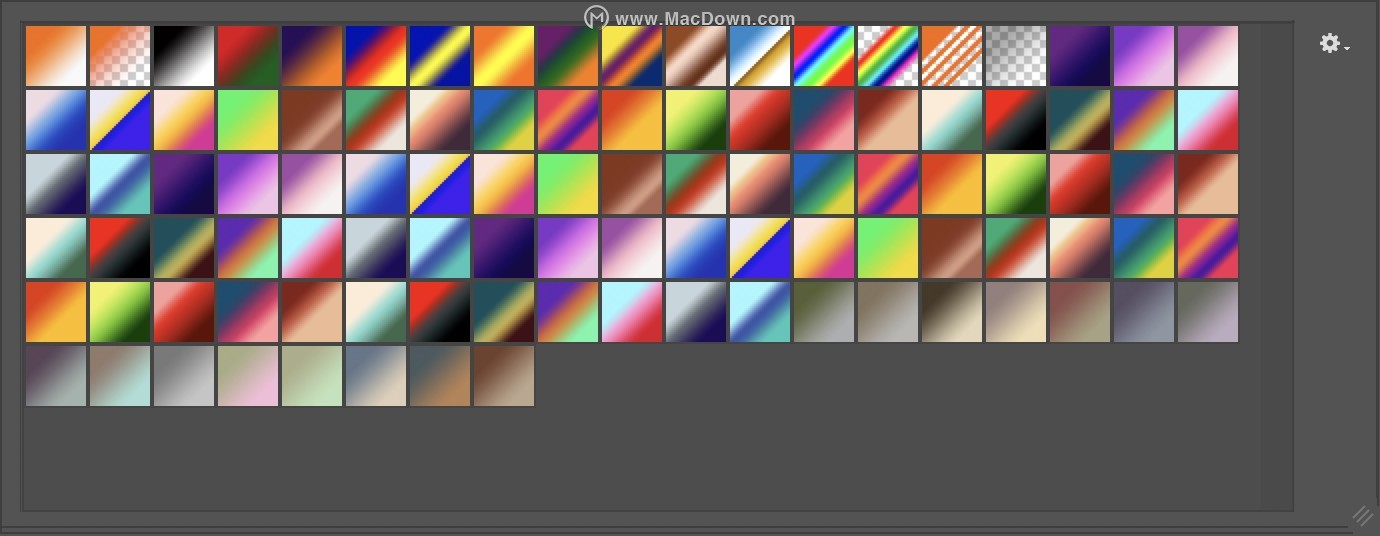Pick the copper metallic gradient preset

pyautogui.click(x=696, y=56)
